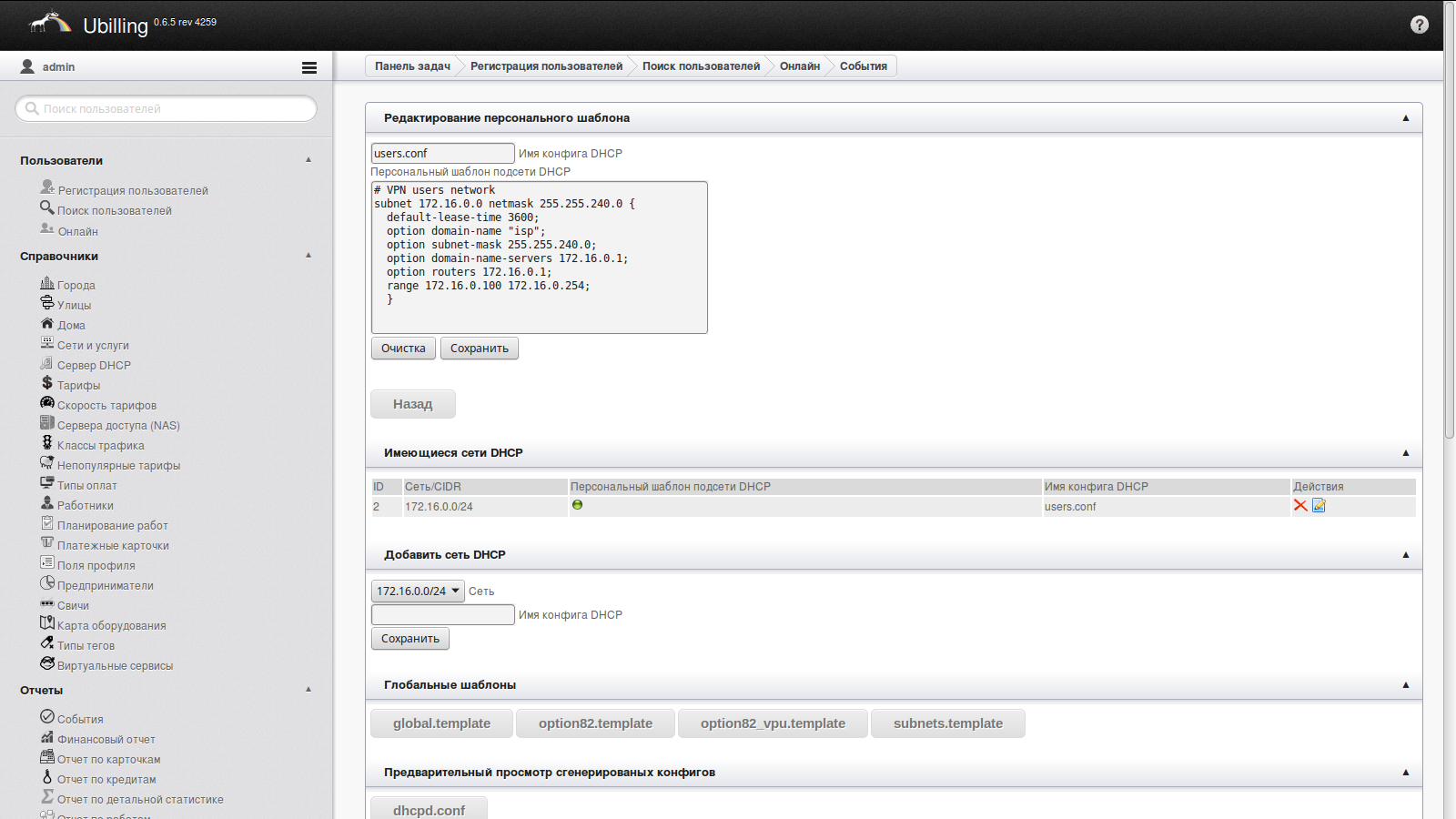Click the Events checkmark icon in reports
The width and height of the screenshot is (1456, 819).
(x=47, y=717)
